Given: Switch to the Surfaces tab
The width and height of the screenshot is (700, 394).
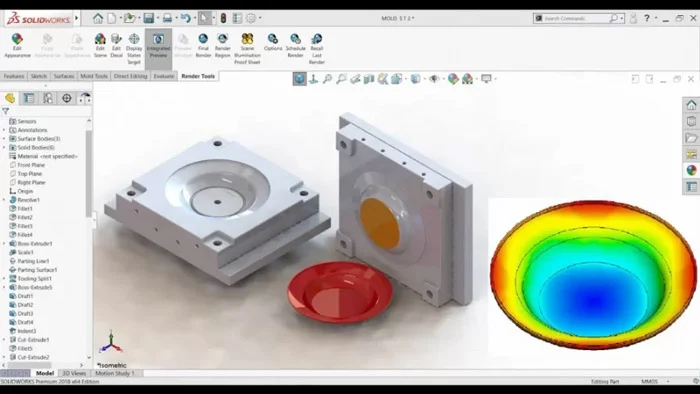Looking at the screenshot, I should click(64, 76).
